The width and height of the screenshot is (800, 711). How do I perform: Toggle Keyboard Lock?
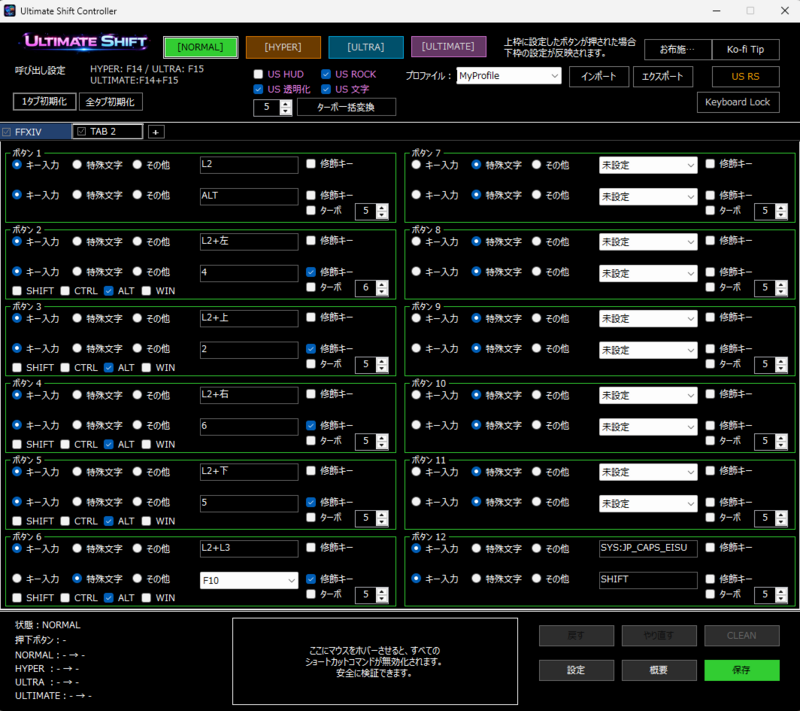tap(738, 102)
